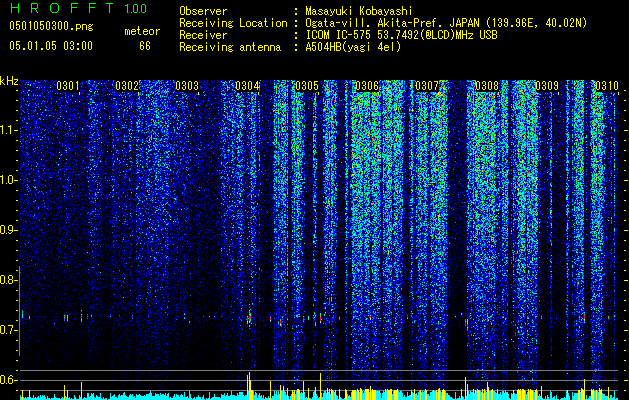Click the 0303 time marker
Screen dimensions: 629x400
pos(187,86)
